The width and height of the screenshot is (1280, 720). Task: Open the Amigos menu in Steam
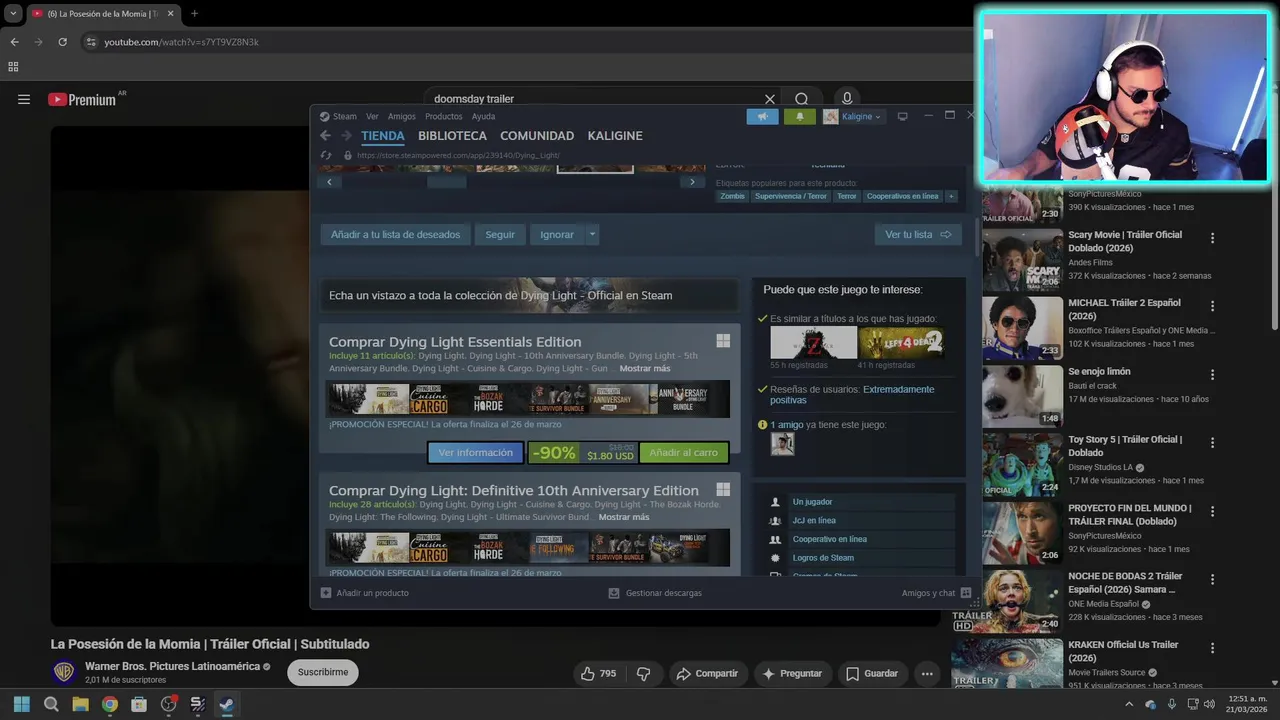coord(401,116)
